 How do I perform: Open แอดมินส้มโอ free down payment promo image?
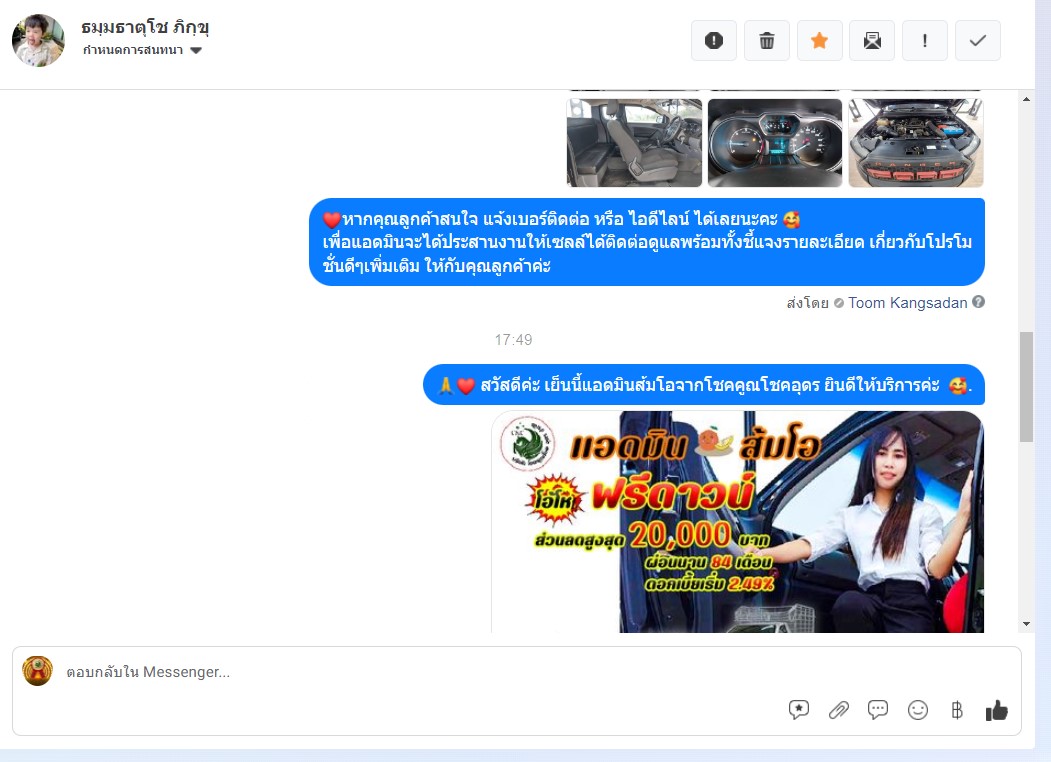point(737,522)
